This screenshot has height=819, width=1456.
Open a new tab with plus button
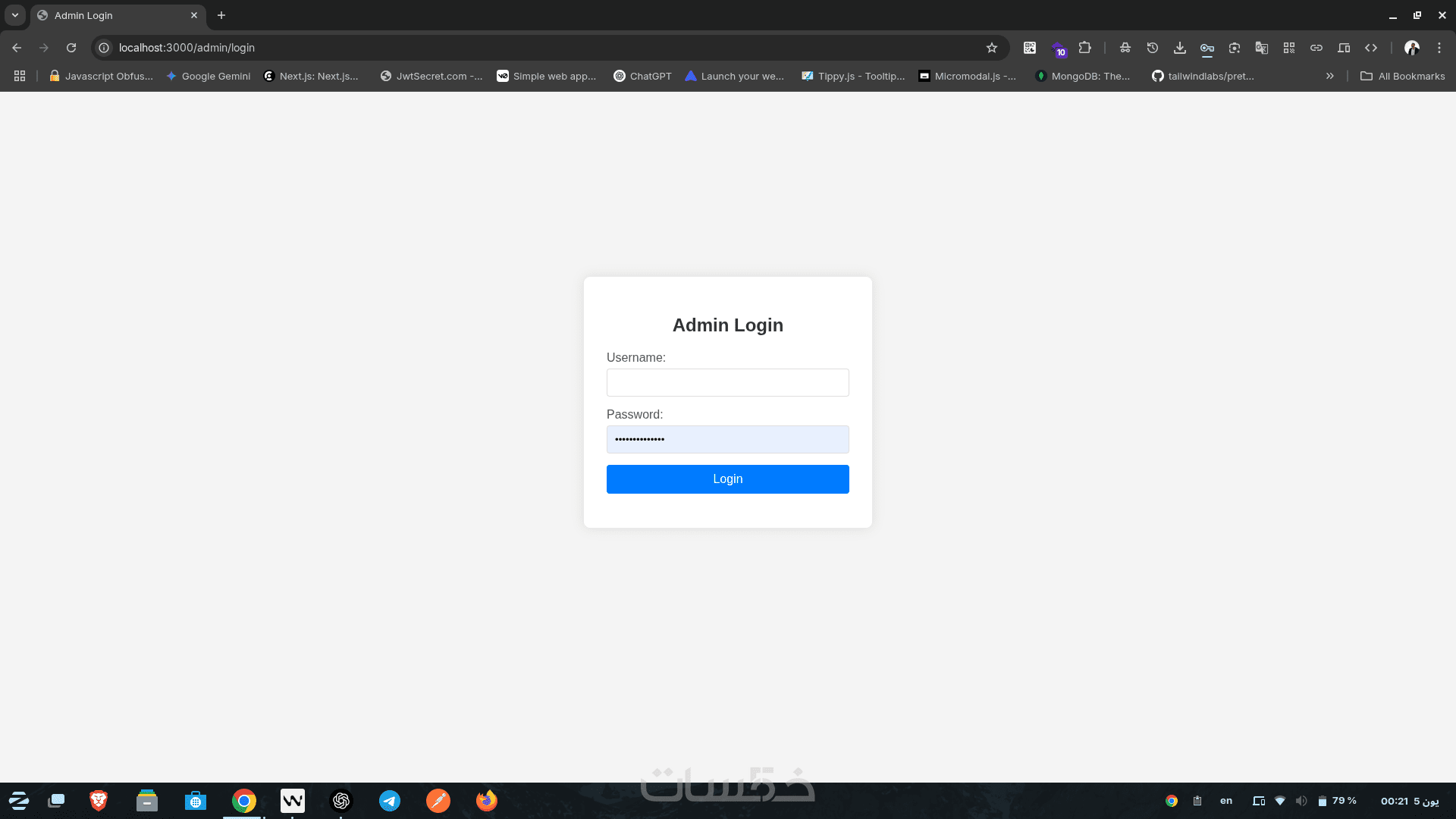pos(221,15)
